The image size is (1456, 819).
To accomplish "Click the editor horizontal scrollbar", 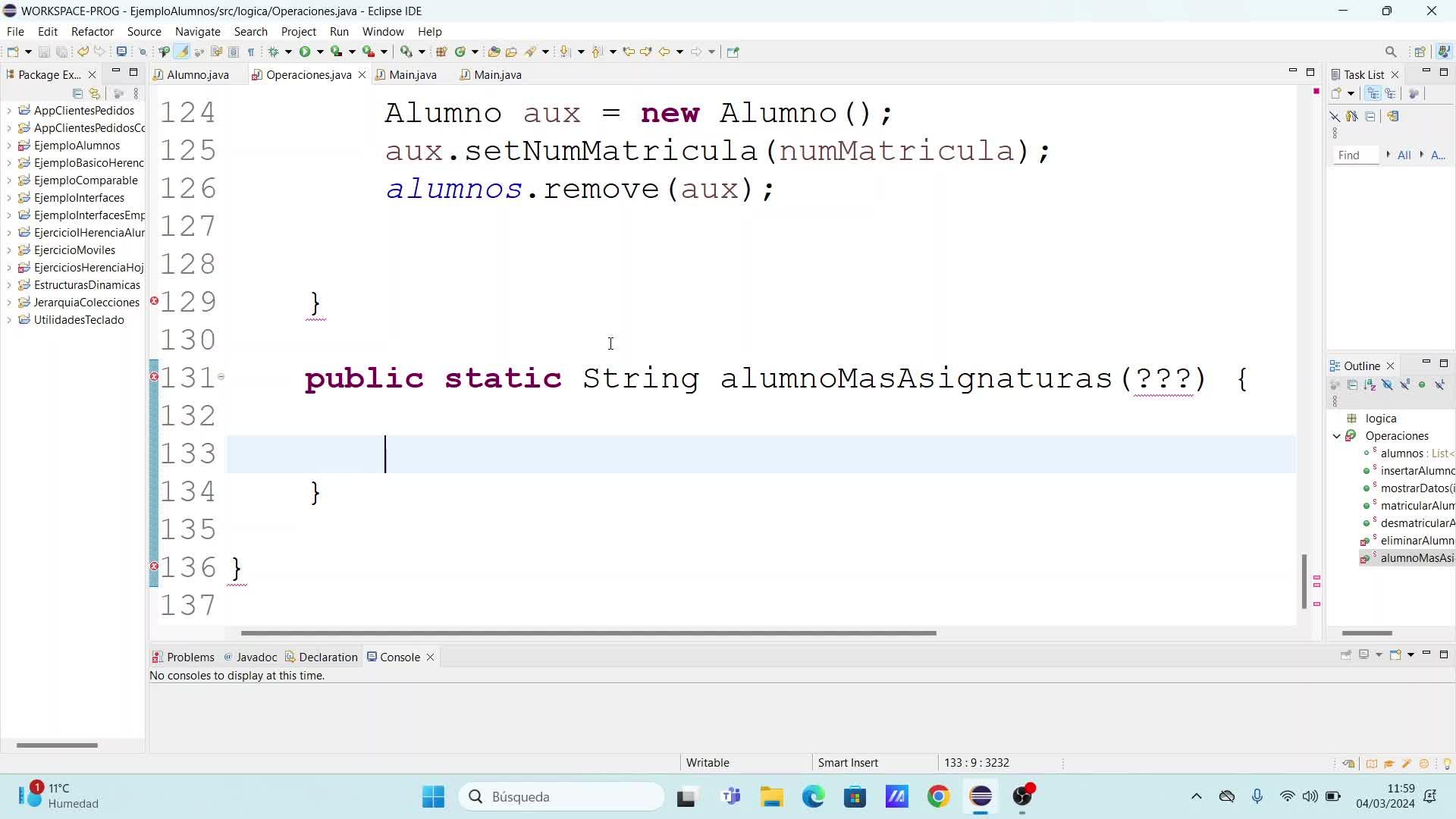I will pyautogui.click(x=588, y=632).
